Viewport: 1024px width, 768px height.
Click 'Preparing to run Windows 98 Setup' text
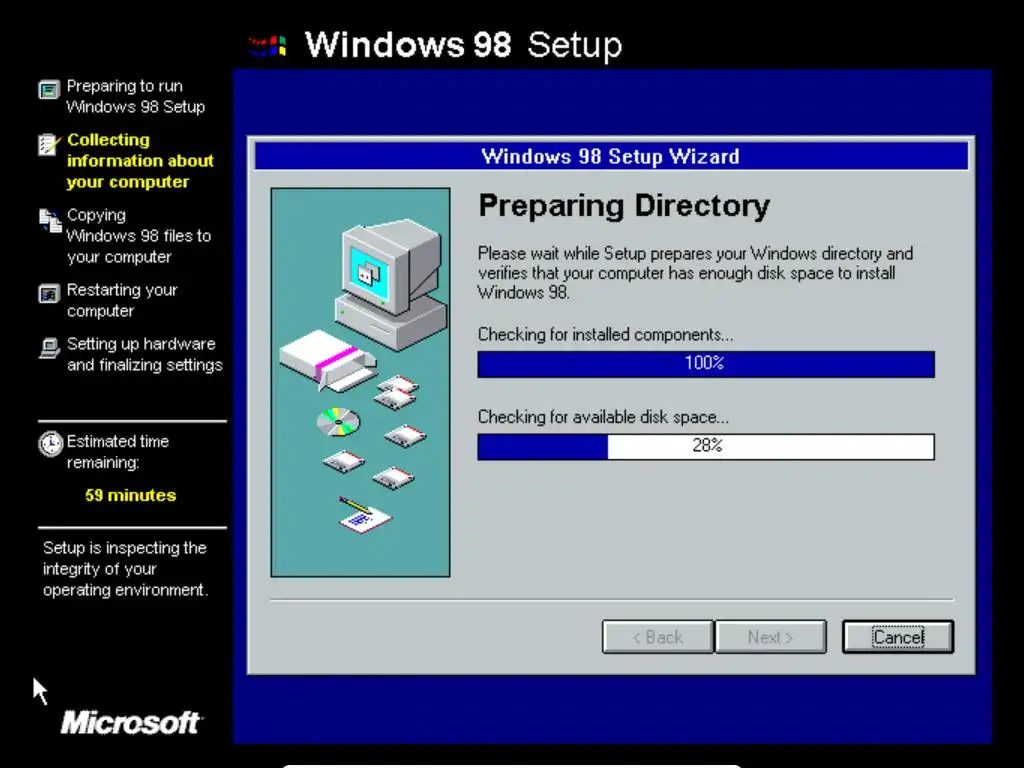point(135,97)
